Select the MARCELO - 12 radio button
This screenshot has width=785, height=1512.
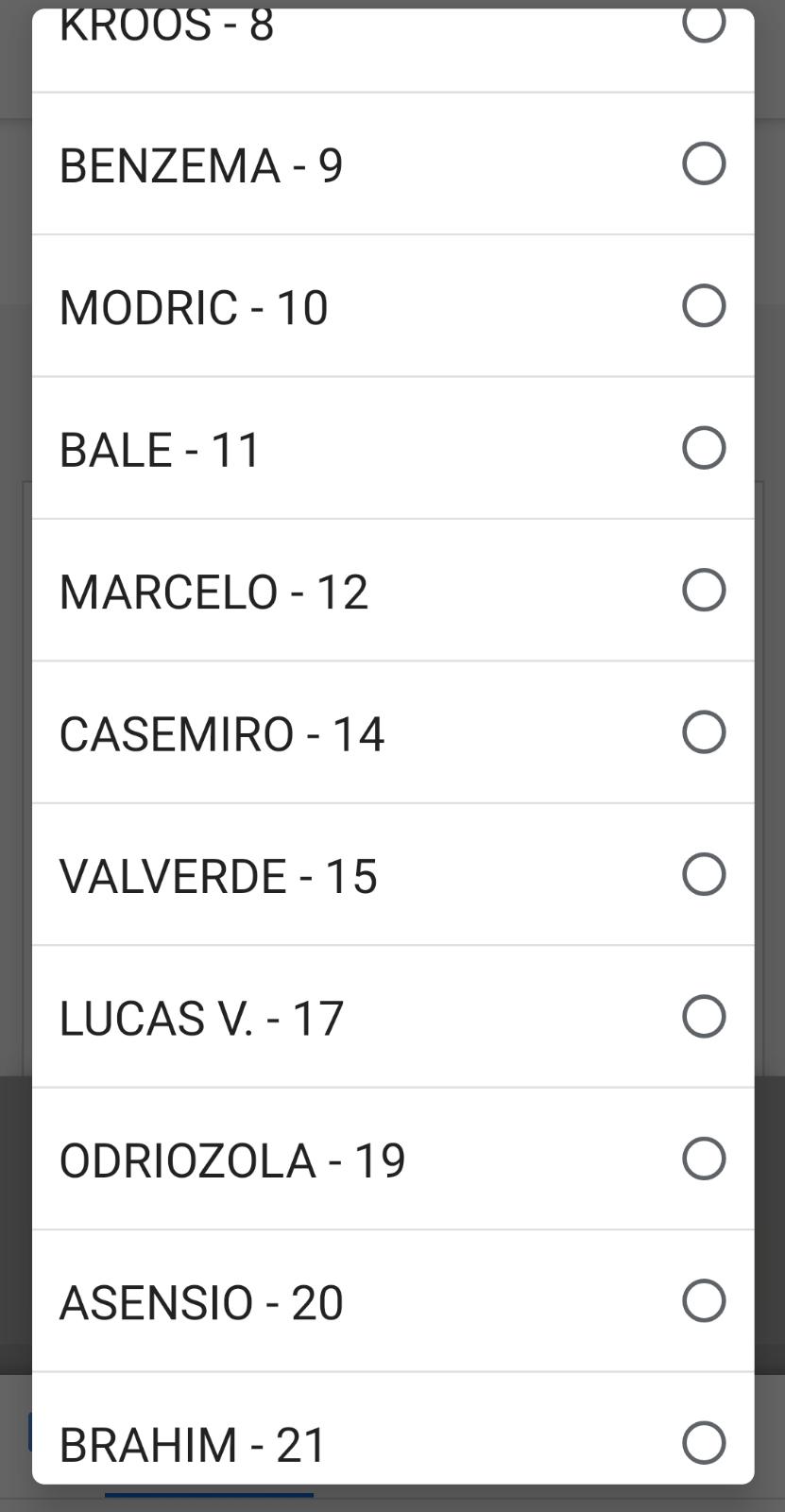[704, 590]
